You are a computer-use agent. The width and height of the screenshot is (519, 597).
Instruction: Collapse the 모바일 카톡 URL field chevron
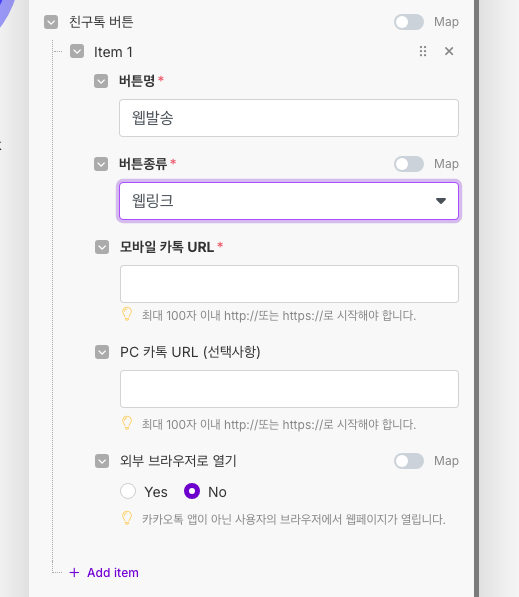[102, 247]
